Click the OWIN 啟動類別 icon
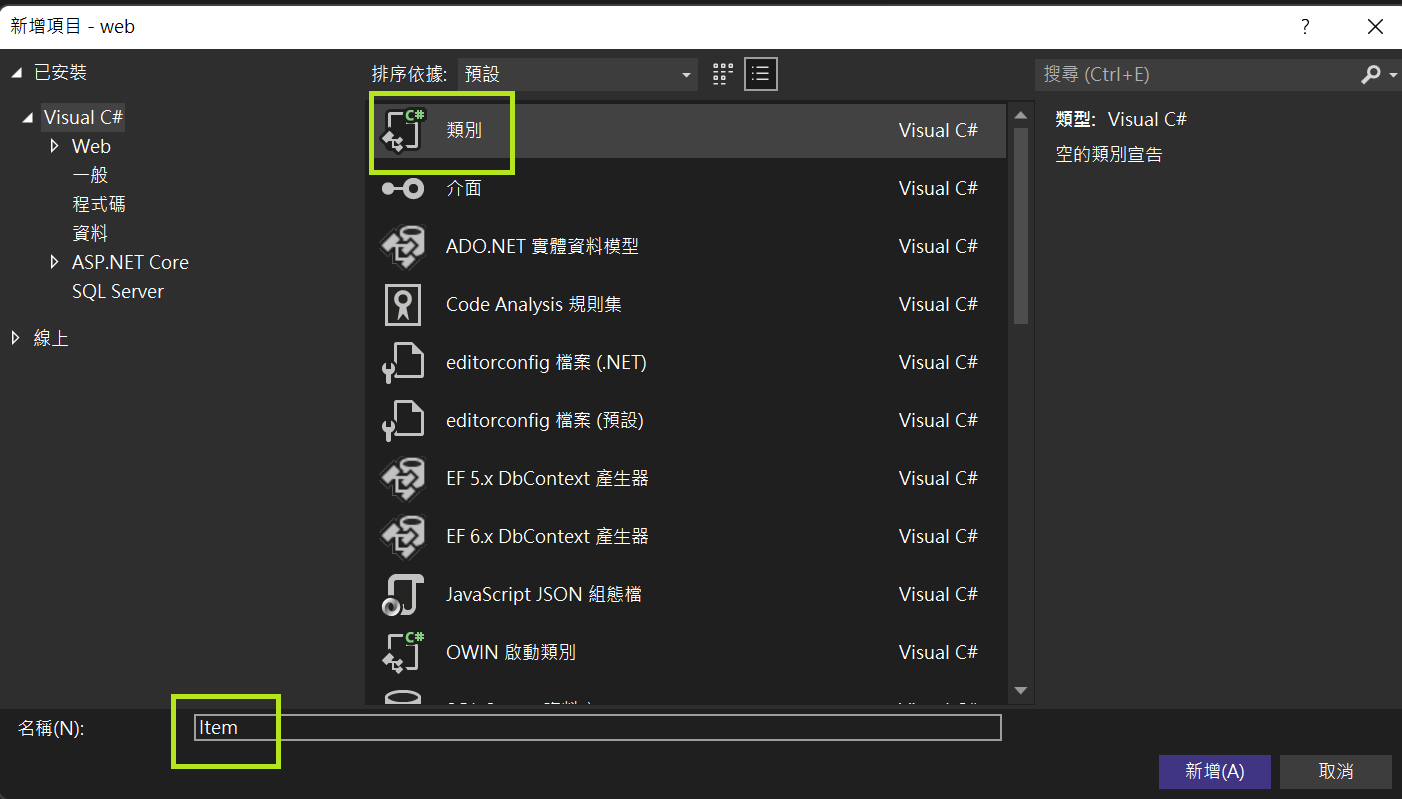1402x799 pixels. [x=404, y=652]
